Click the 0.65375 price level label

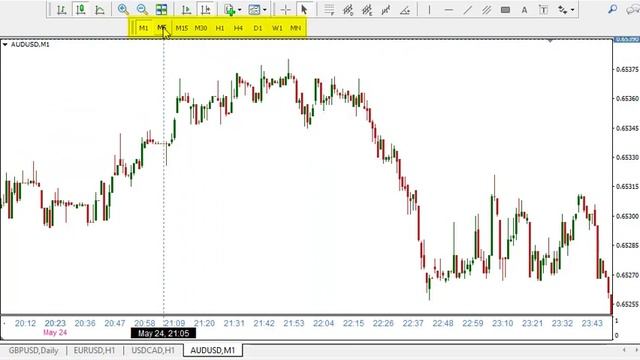pos(627,69)
